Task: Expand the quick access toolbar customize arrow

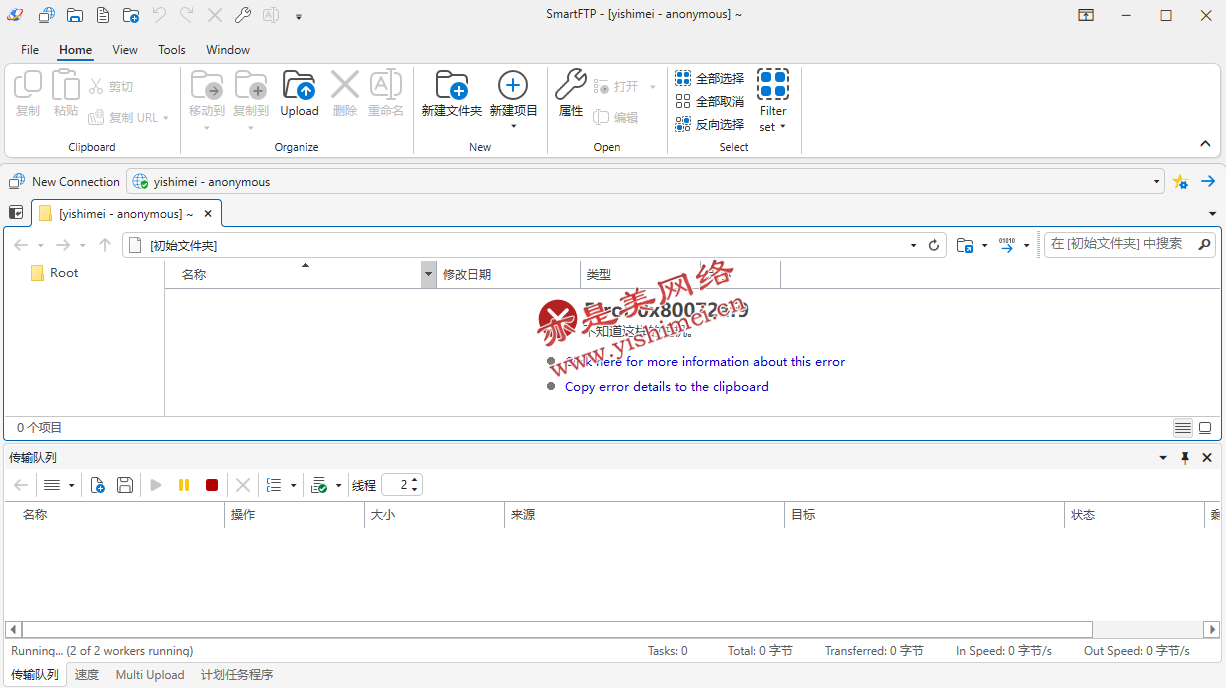Action: click(x=299, y=17)
